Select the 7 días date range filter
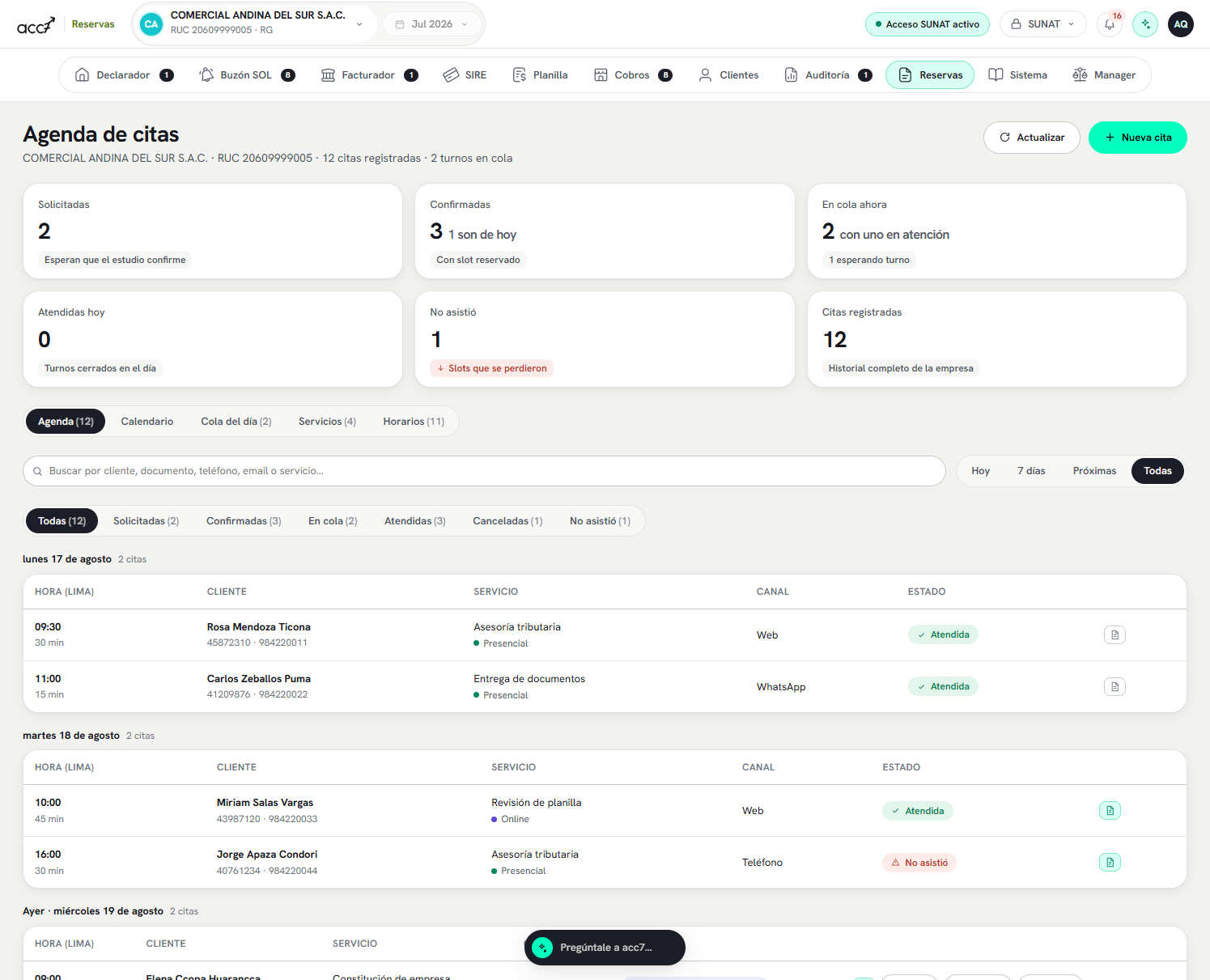1210x980 pixels. pos(1031,471)
